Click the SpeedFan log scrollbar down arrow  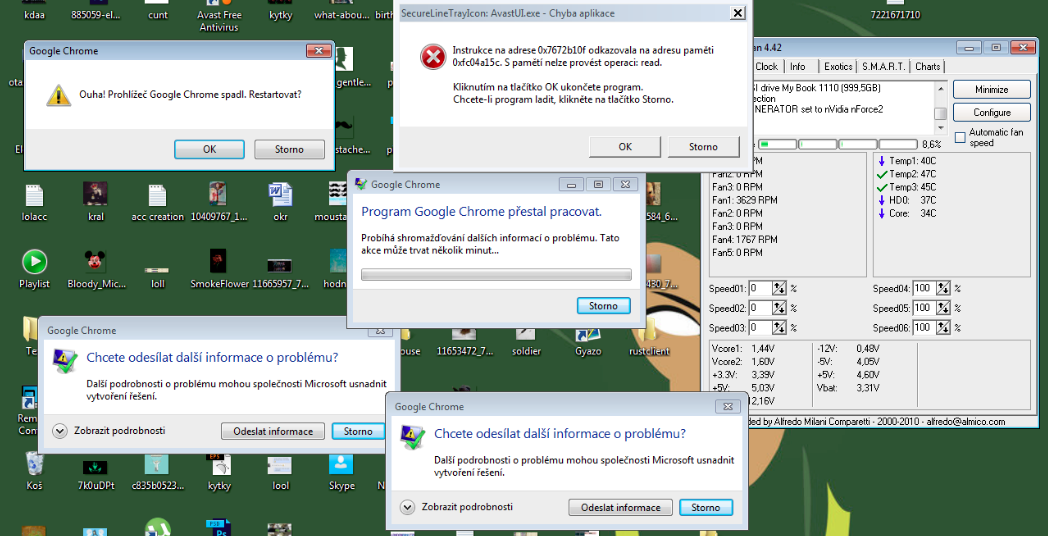(940, 128)
